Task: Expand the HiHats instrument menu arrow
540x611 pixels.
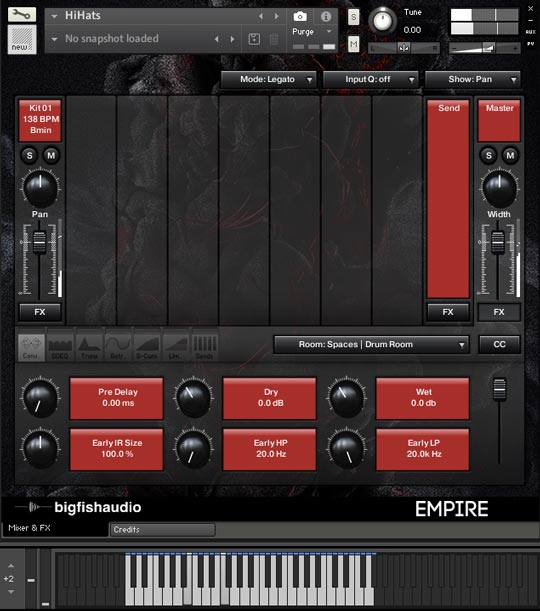Action: pyautogui.click(x=55, y=16)
